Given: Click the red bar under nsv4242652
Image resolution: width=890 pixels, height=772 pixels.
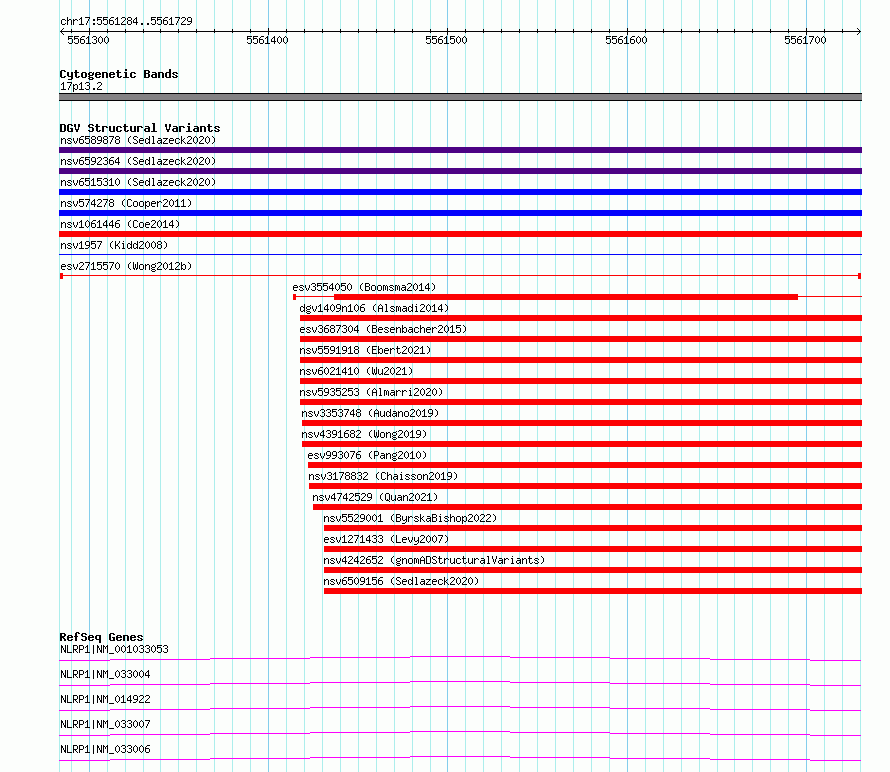Looking at the screenshot, I should tap(593, 570).
